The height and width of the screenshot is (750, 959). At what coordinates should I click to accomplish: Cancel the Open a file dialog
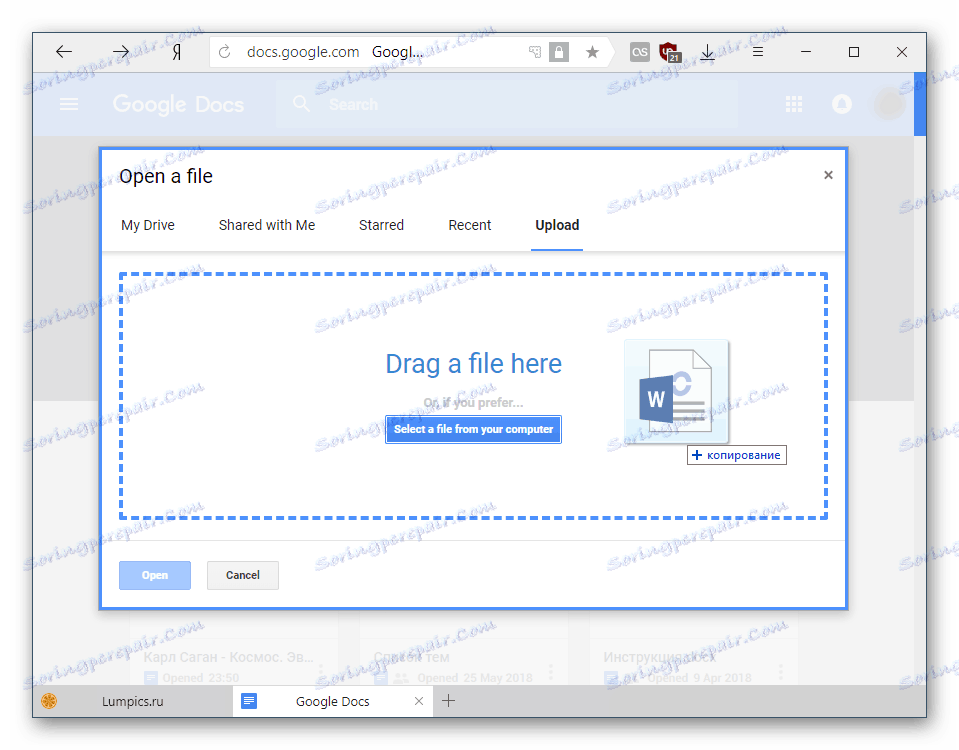(x=243, y=575)
